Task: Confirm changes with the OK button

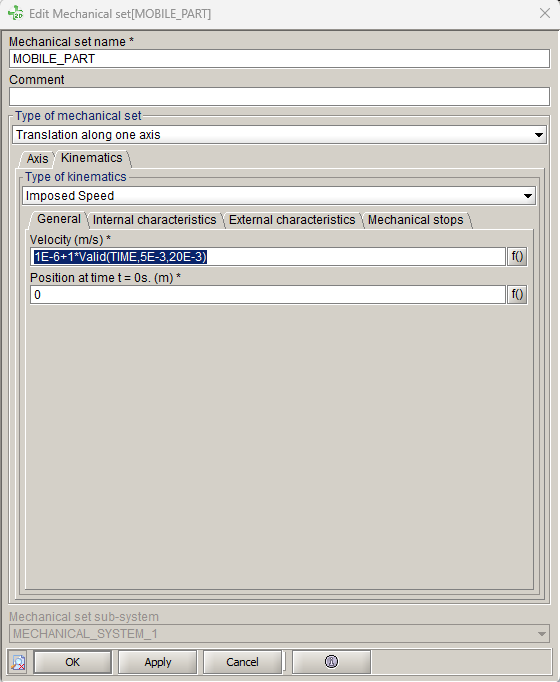Action: pyautogui.click(x=72, y=662)
